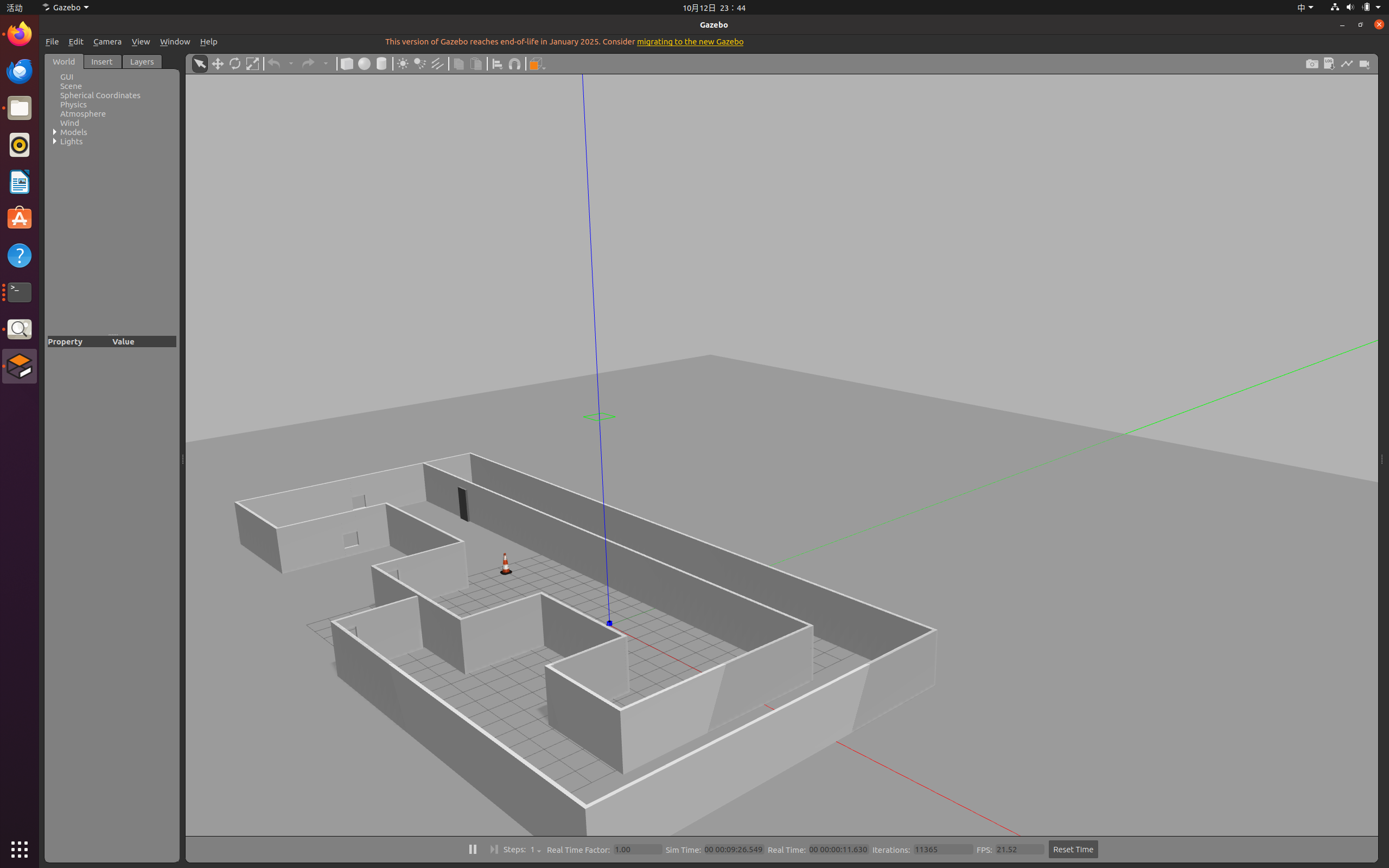
Task: Click the Log data icon
Action: [x=1329, y=63]
